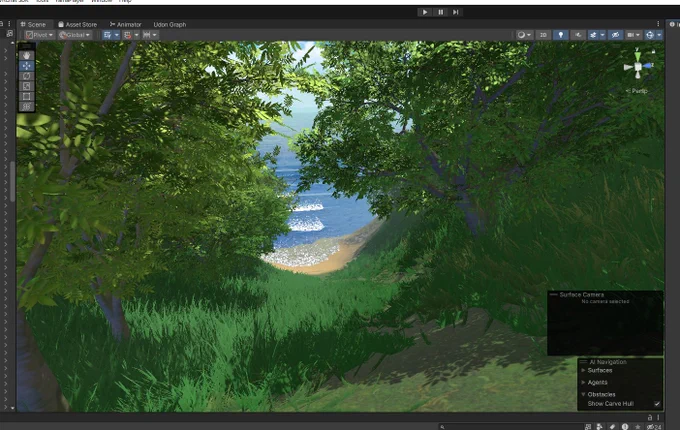The width and height of the screenshot is (680, 430).
Task: Click the left panel vertical scrollbar
Action: point(12,182)
